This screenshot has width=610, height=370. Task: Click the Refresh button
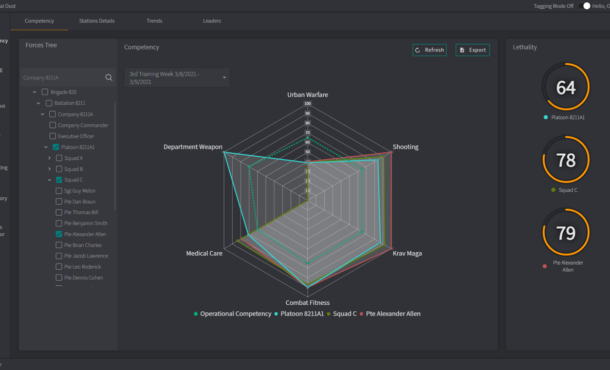(x=429, y=50)
